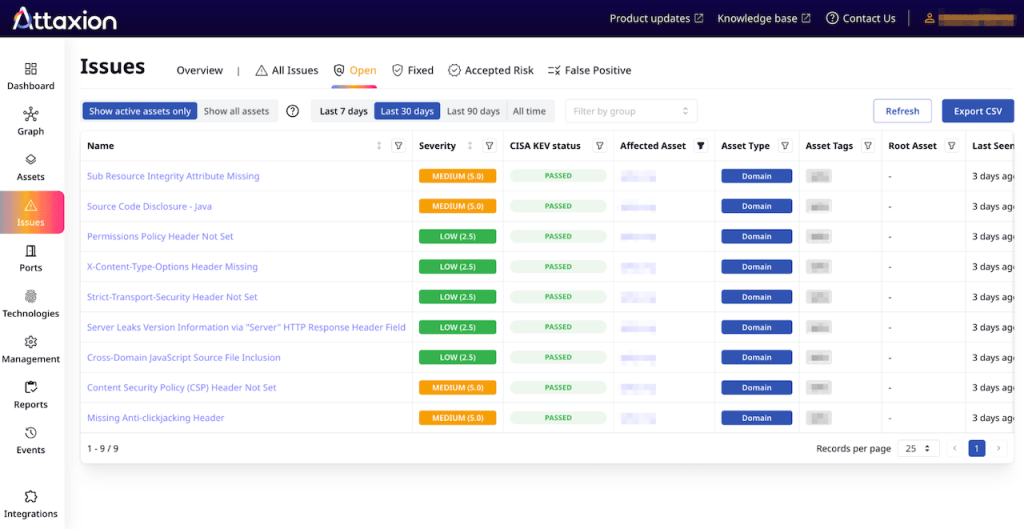This screenshot has height=529, width=1024.
Task: Go to the next page arrow
Action: [x=999, y=449]
